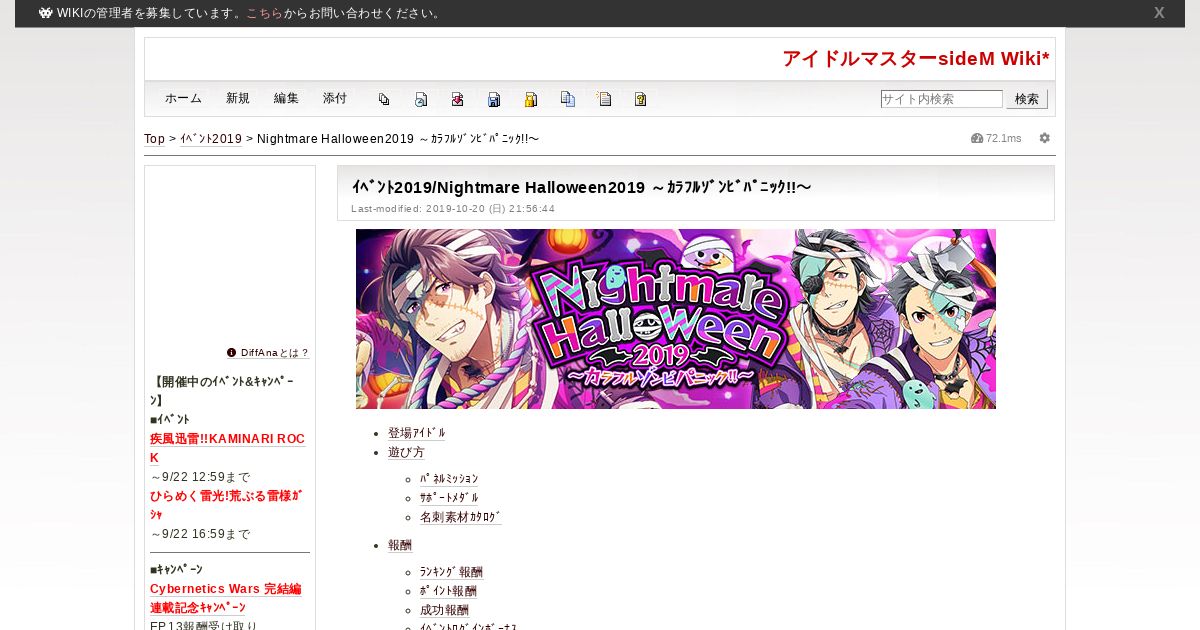Click the Last-modified 2019-10-20 timestamp text

tap(453, 209)
